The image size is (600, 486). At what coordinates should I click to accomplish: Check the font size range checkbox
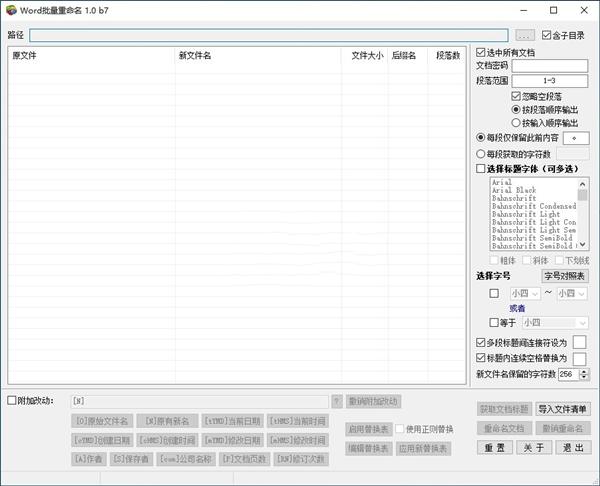(x=494, y=294)
